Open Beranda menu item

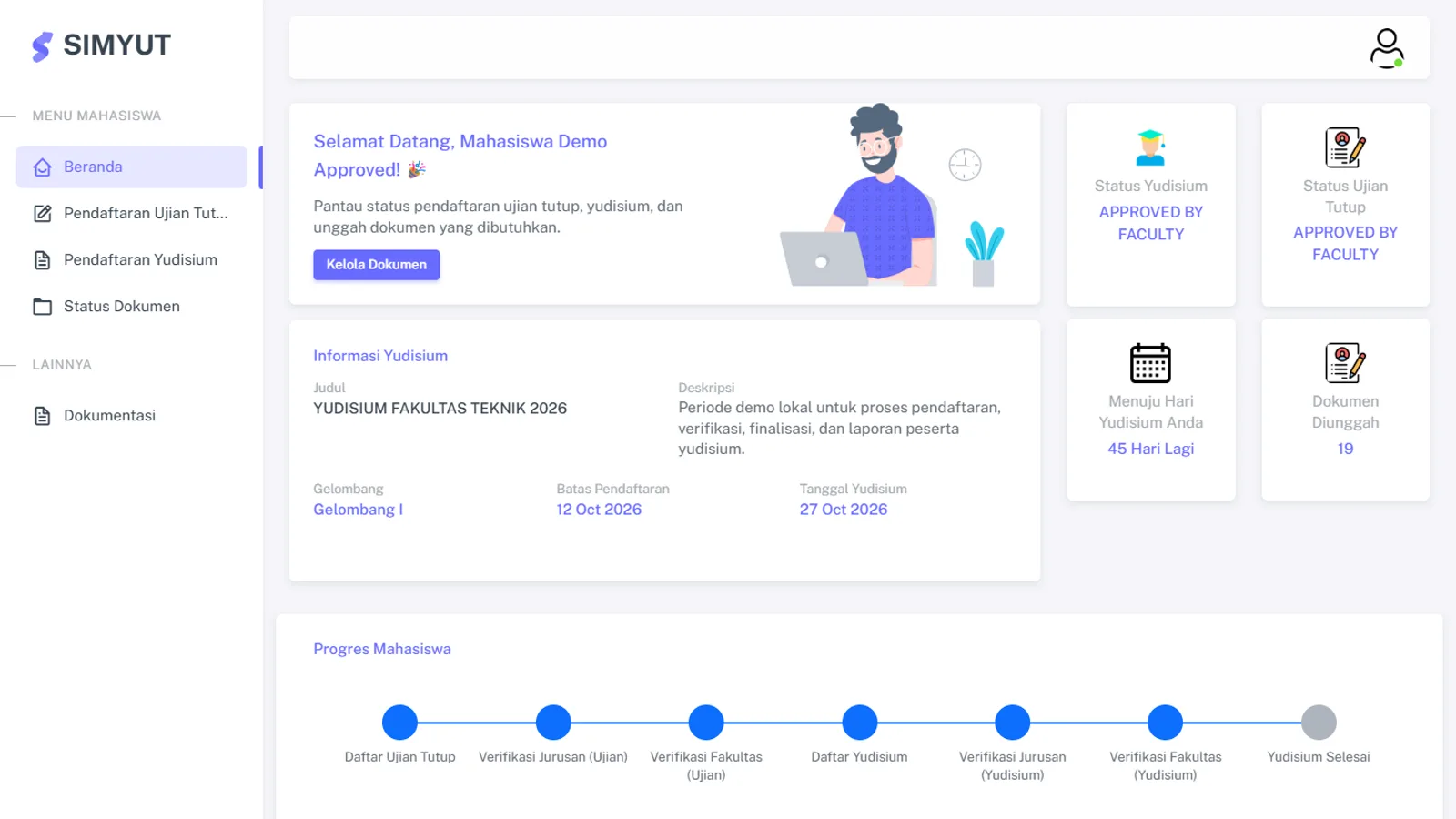131,167
